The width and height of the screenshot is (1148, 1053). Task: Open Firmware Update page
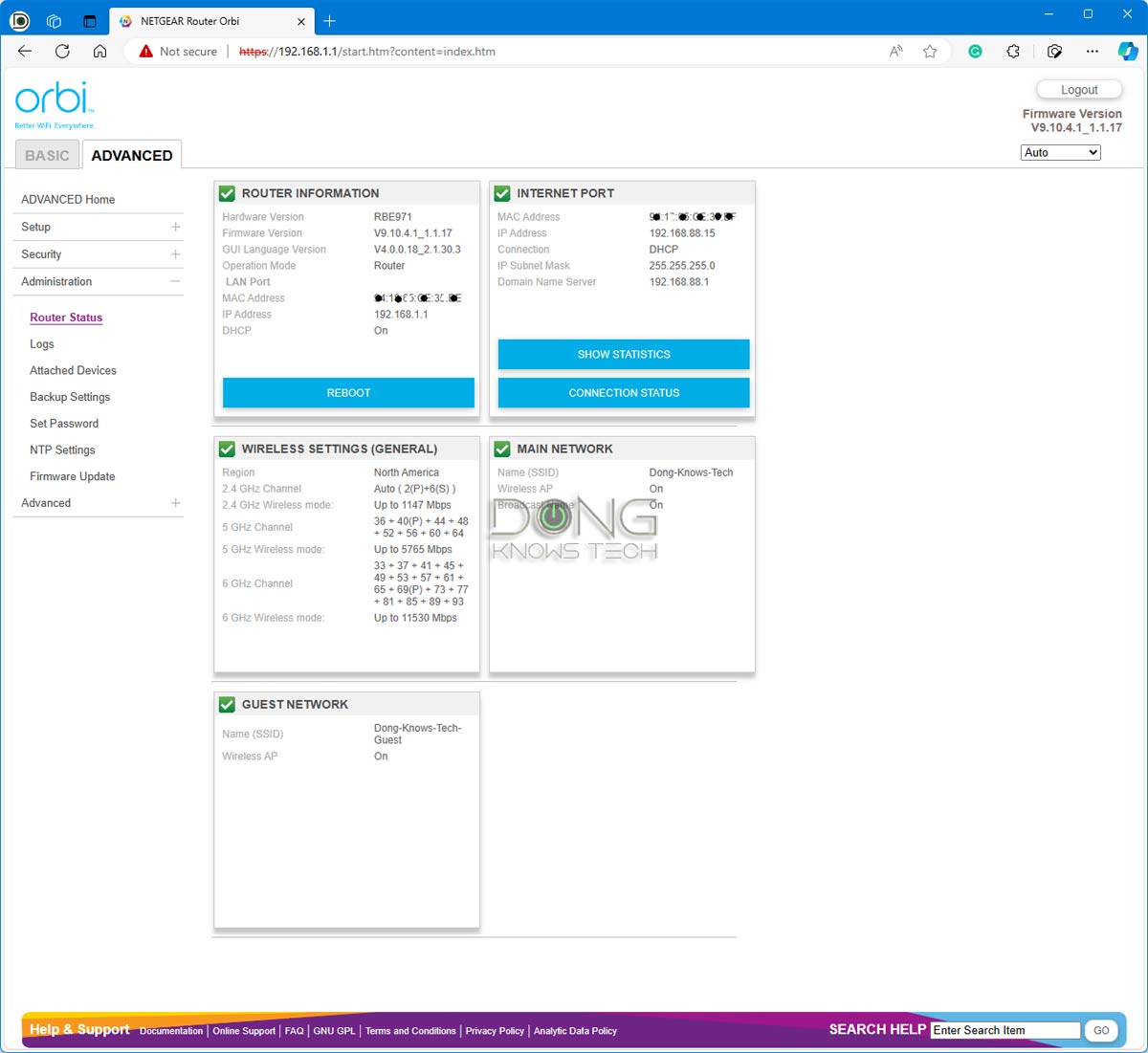pyautogui.click(x=73, y=476)
